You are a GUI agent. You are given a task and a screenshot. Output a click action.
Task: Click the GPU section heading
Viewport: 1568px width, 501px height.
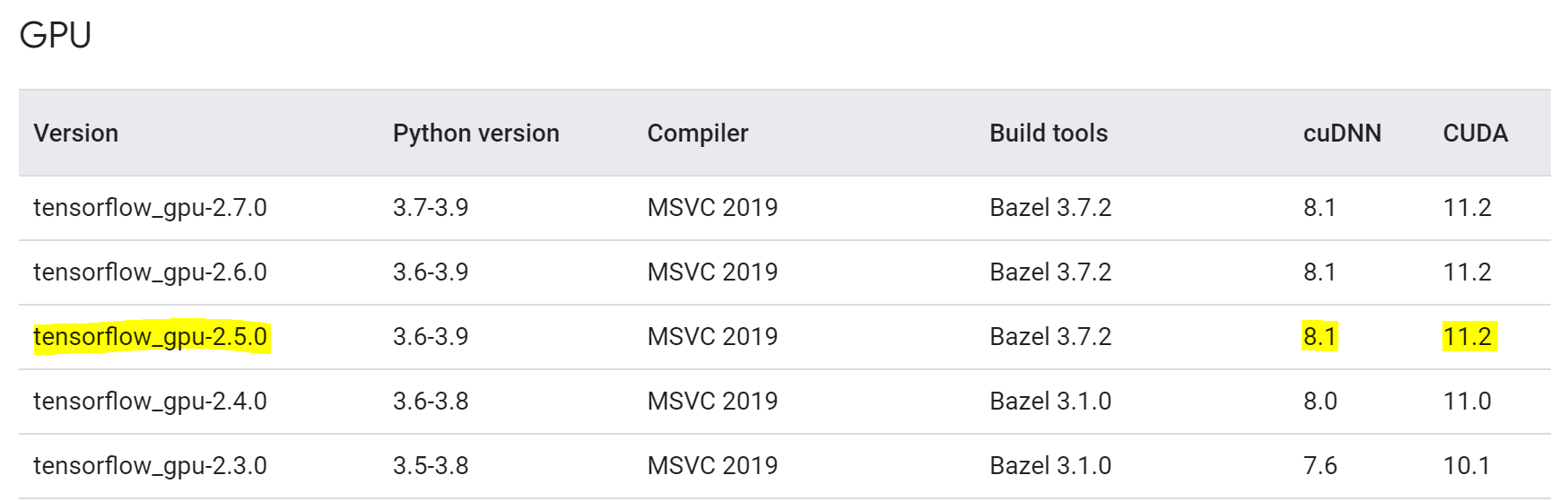56,36
